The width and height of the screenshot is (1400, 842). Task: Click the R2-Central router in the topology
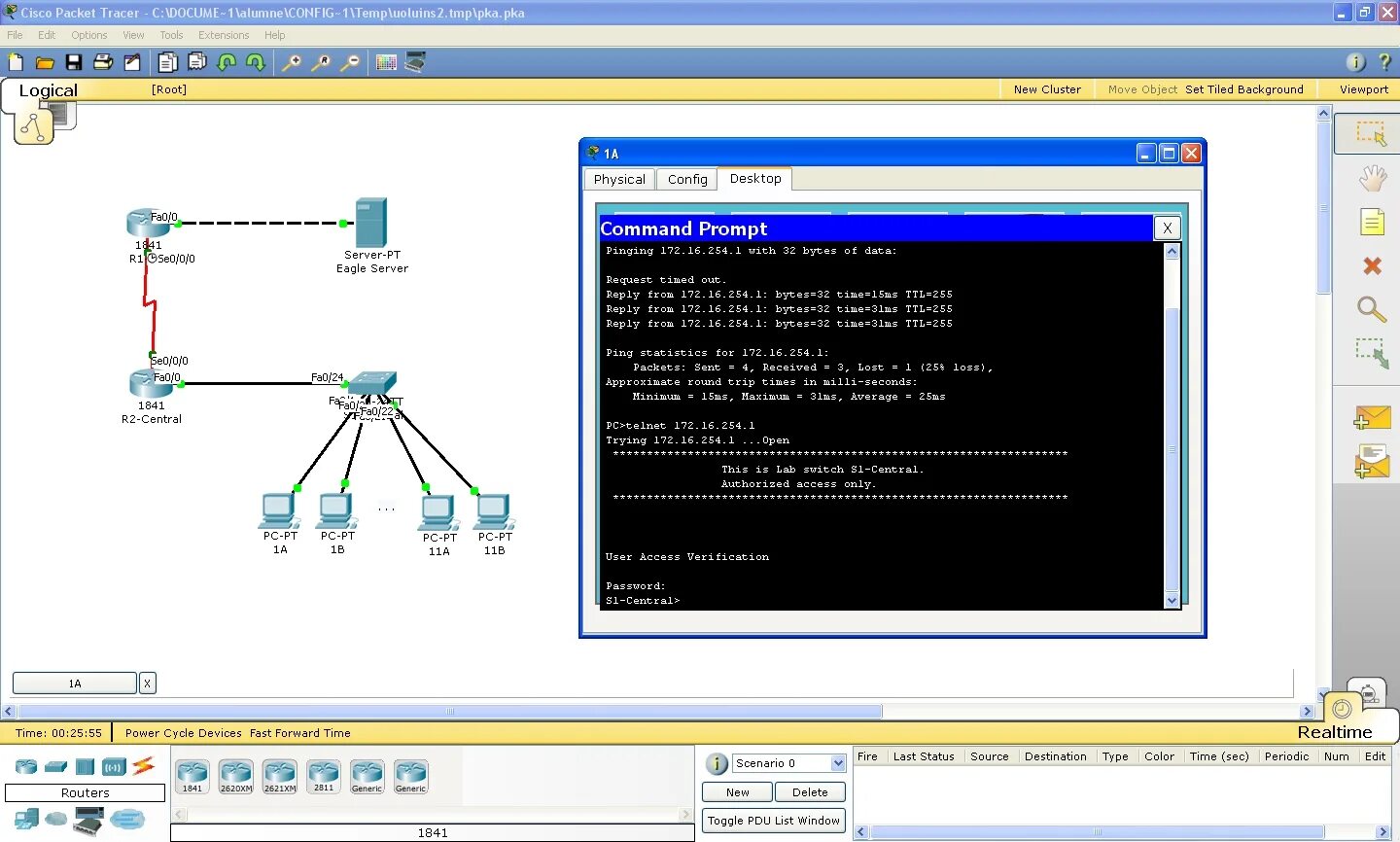coord(151,384)
